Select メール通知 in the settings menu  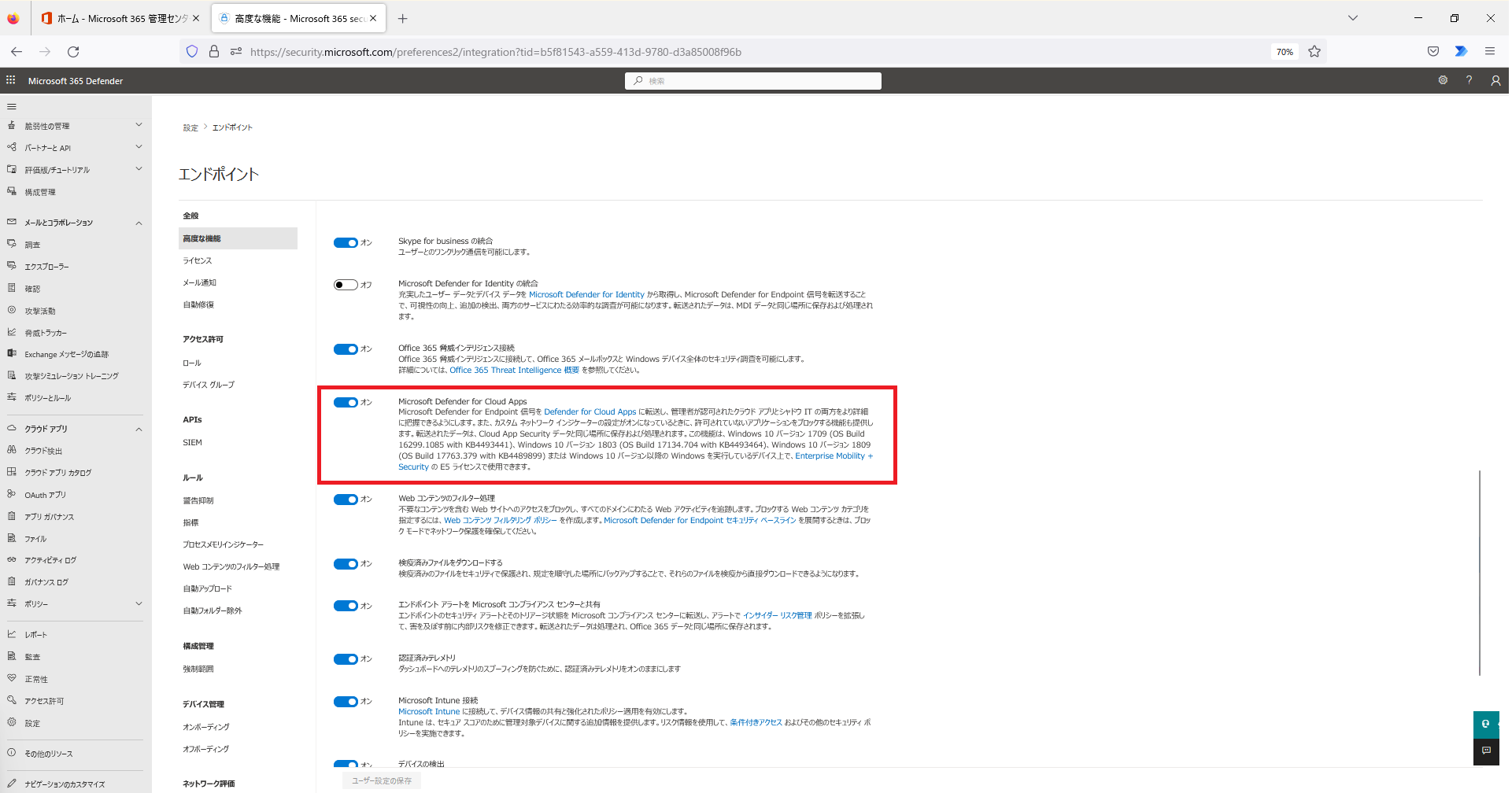coord(200,282)
